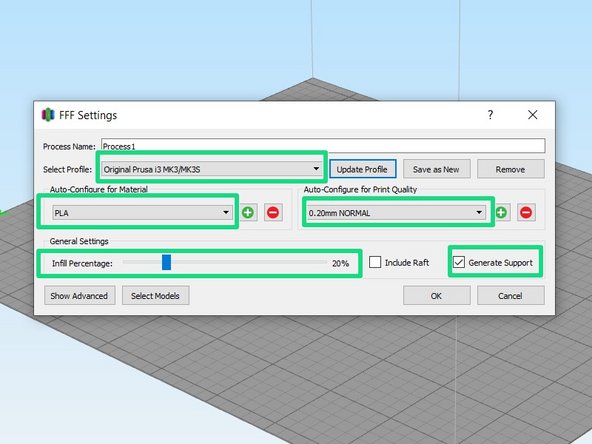Click the Cancel button

pyautogui.click(x=510, y=296)
